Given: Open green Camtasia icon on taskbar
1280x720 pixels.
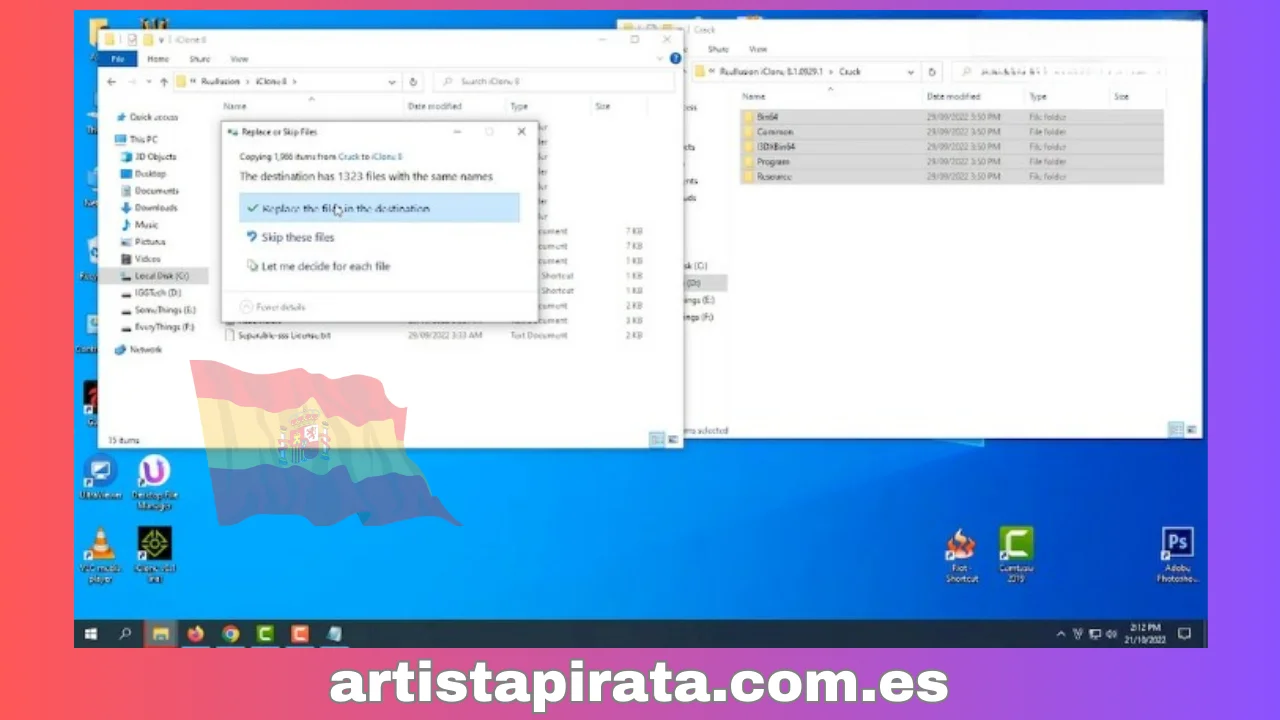Looking at the screenshot, I should click(265, 634).
